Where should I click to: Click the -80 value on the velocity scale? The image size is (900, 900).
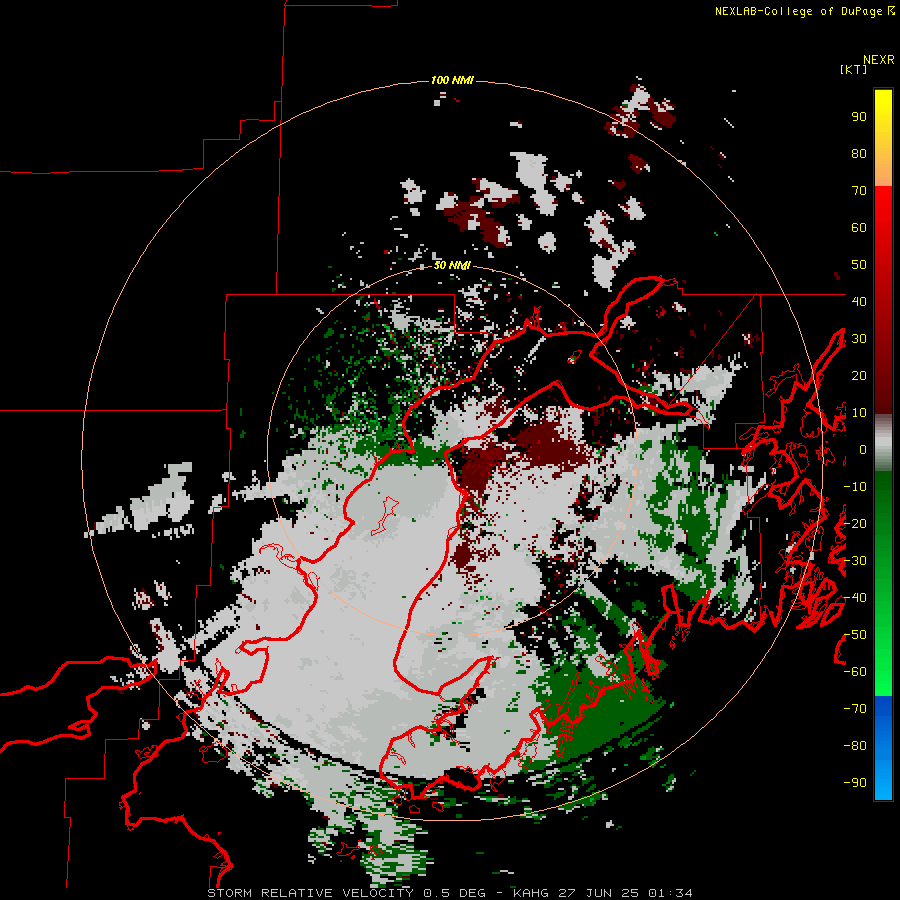[x=855, y=746]
